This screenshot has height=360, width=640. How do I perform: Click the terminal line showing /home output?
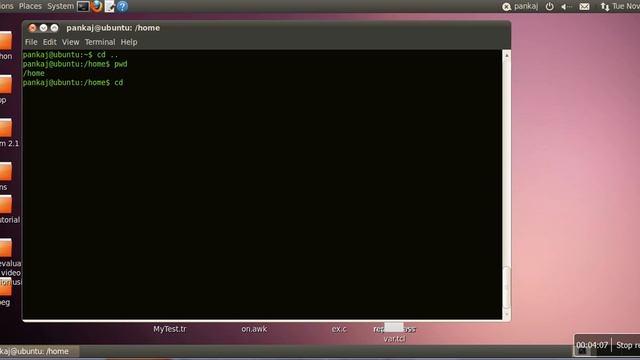coord(34,73)
